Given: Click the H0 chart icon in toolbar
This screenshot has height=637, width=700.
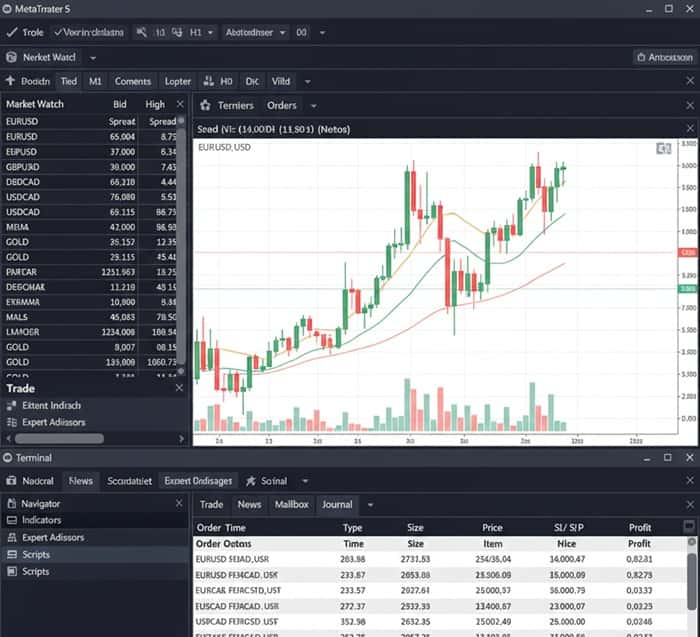Looking at the screenshot, I should pyautogui.click(x=208, y=81).
